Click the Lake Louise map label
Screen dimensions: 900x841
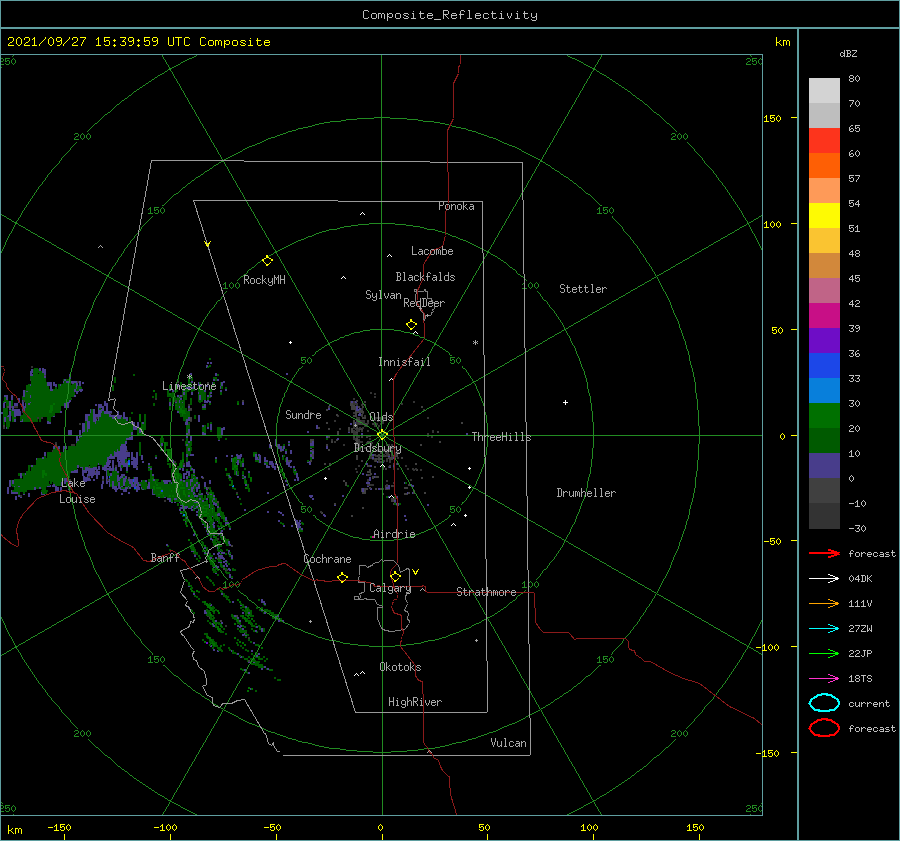point(77,491)
